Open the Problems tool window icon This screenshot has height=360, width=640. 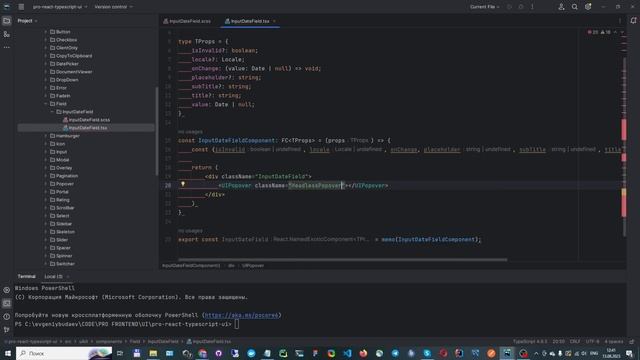pyautogui.click(x=7, y=316)
